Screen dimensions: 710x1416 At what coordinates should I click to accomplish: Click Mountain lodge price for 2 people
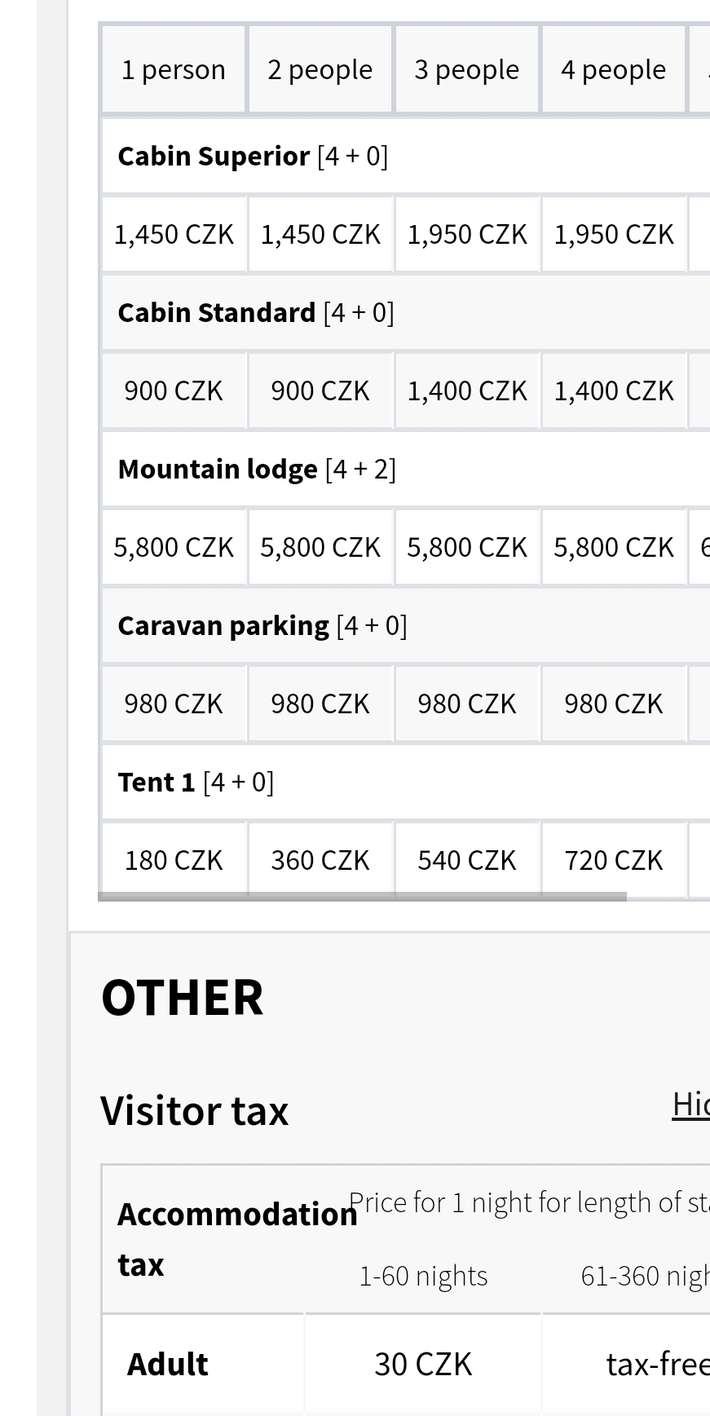click(320, 548)
